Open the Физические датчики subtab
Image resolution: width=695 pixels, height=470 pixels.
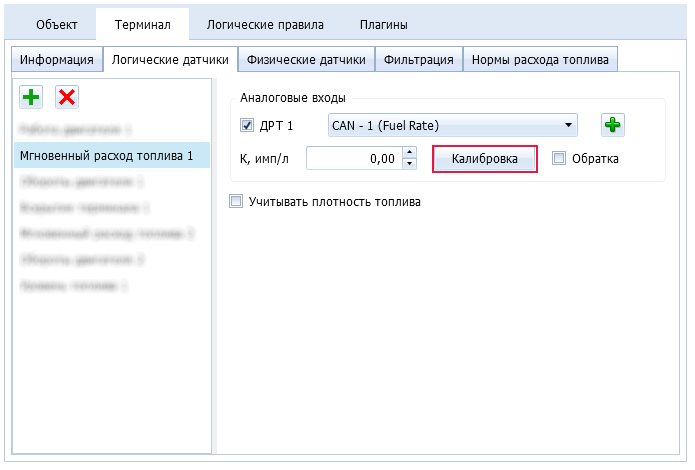pyautogui.click(x=306, y=59)
